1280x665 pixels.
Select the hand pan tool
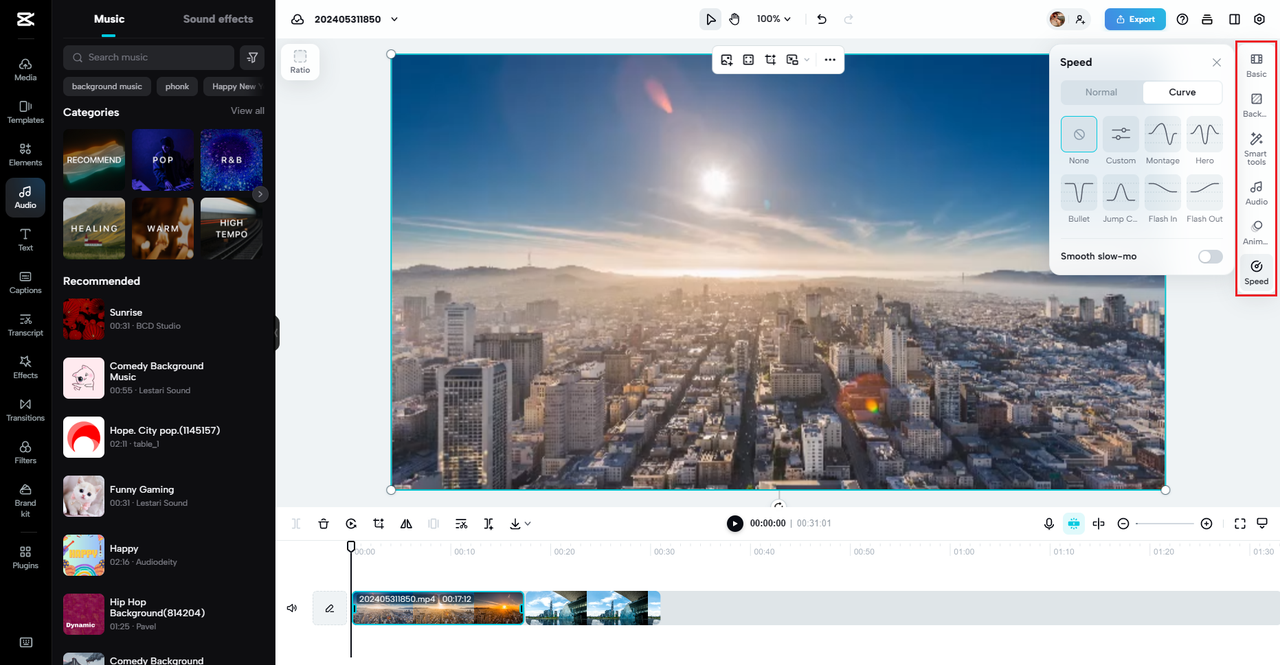tap(734, 19)
